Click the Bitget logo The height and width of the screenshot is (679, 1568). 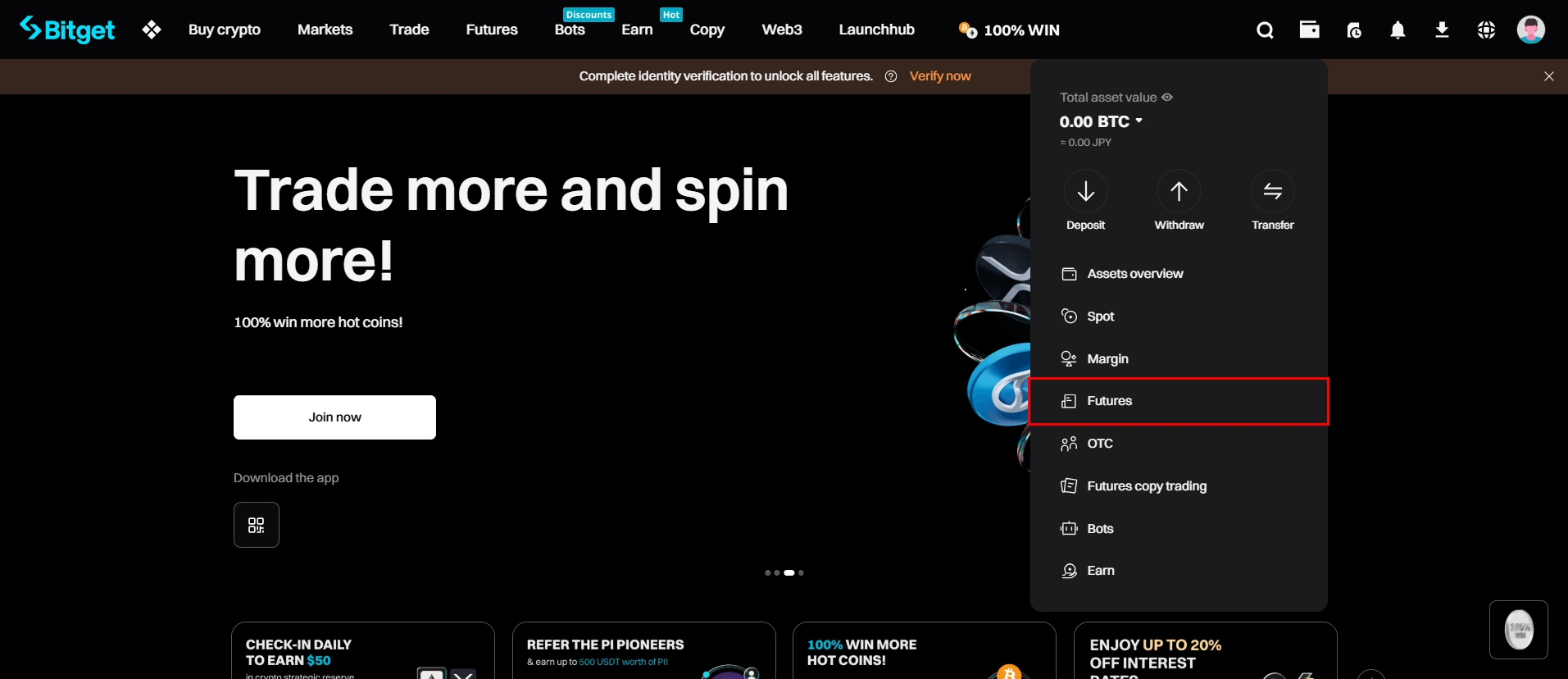pos(67,30)
